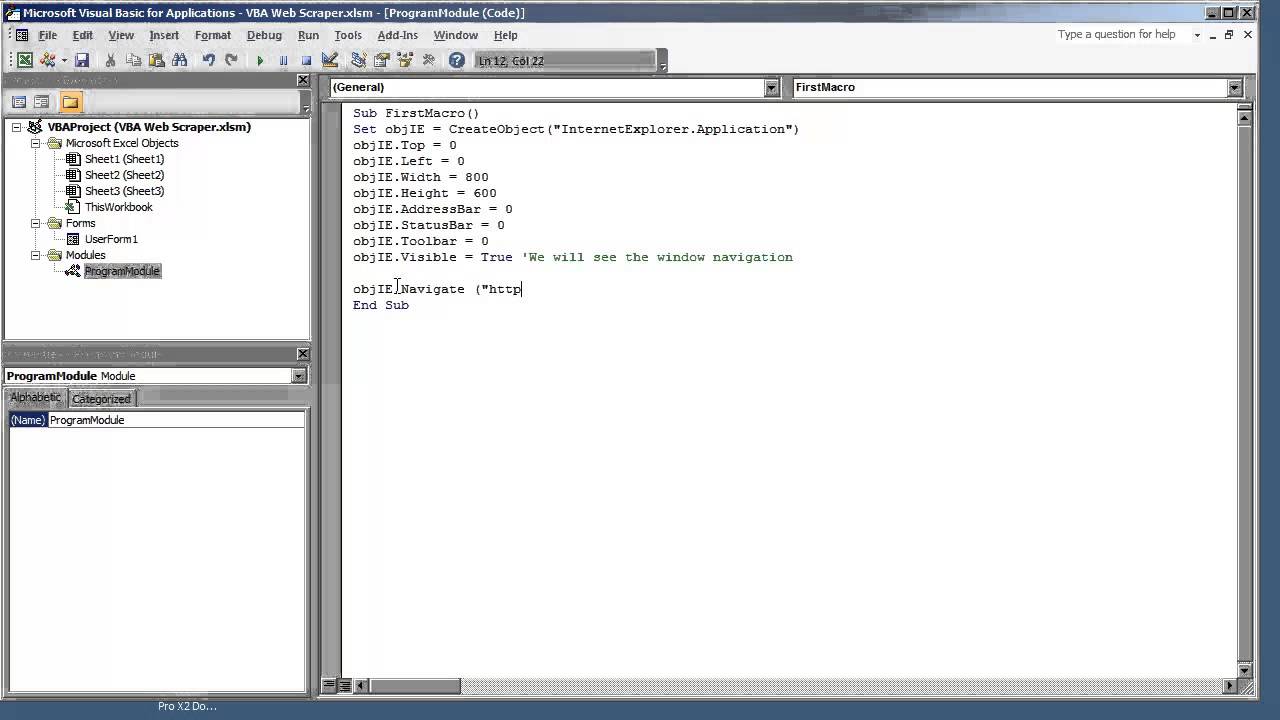This screenshot has width=1280, height=720.
Task: Collapse the Modules folder
Action: 35,255
